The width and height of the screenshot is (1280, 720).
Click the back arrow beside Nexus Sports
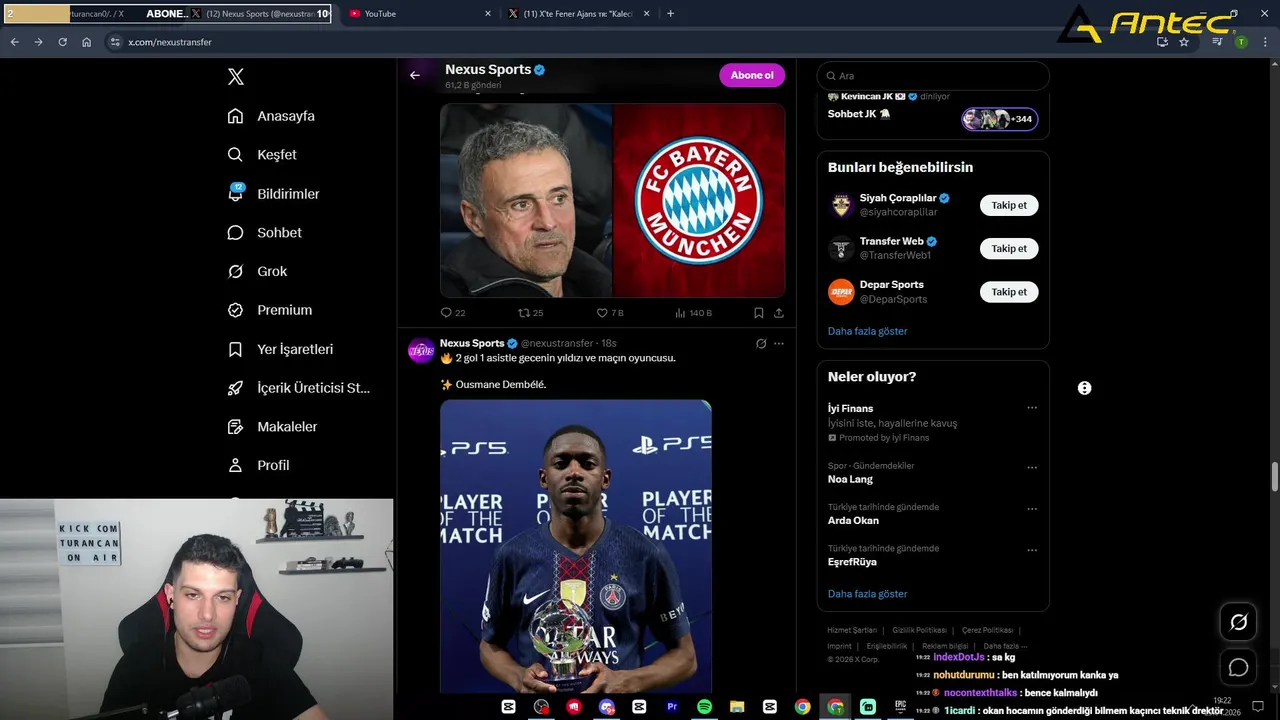click(x=415, y=75)
